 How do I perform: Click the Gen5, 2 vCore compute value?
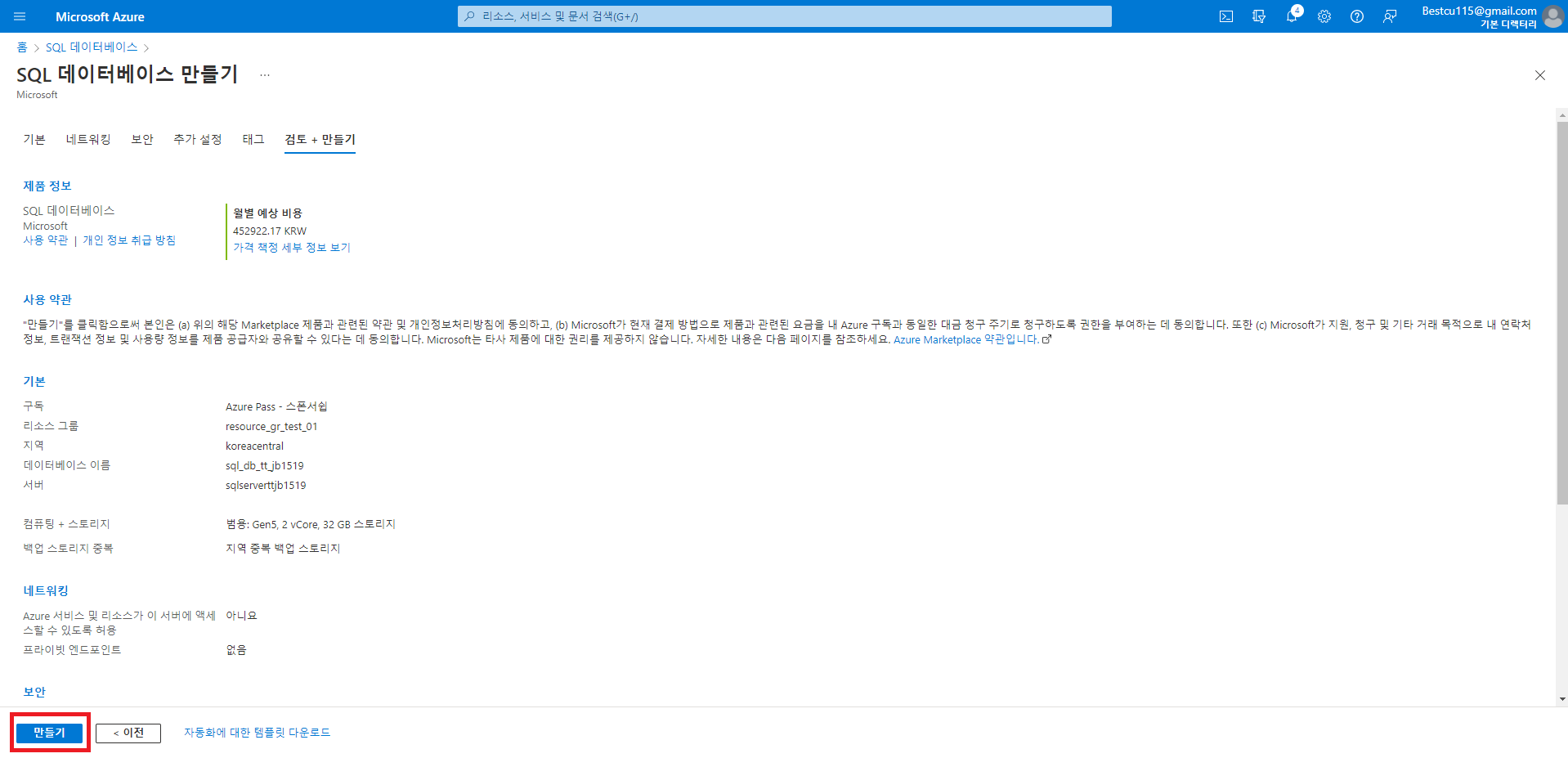pos(311,525)
